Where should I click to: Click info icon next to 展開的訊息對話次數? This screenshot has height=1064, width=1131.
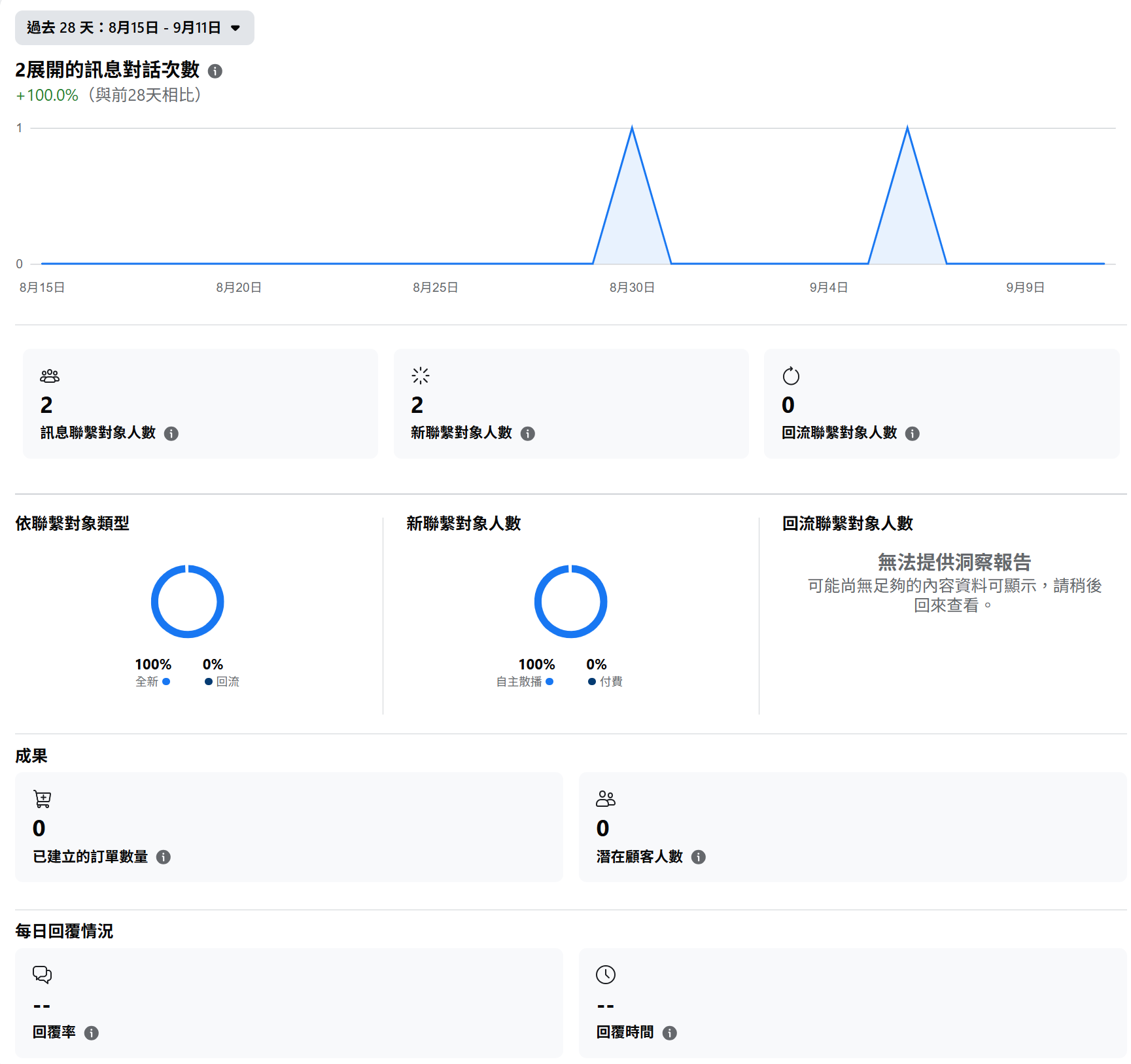coord(215,71)
